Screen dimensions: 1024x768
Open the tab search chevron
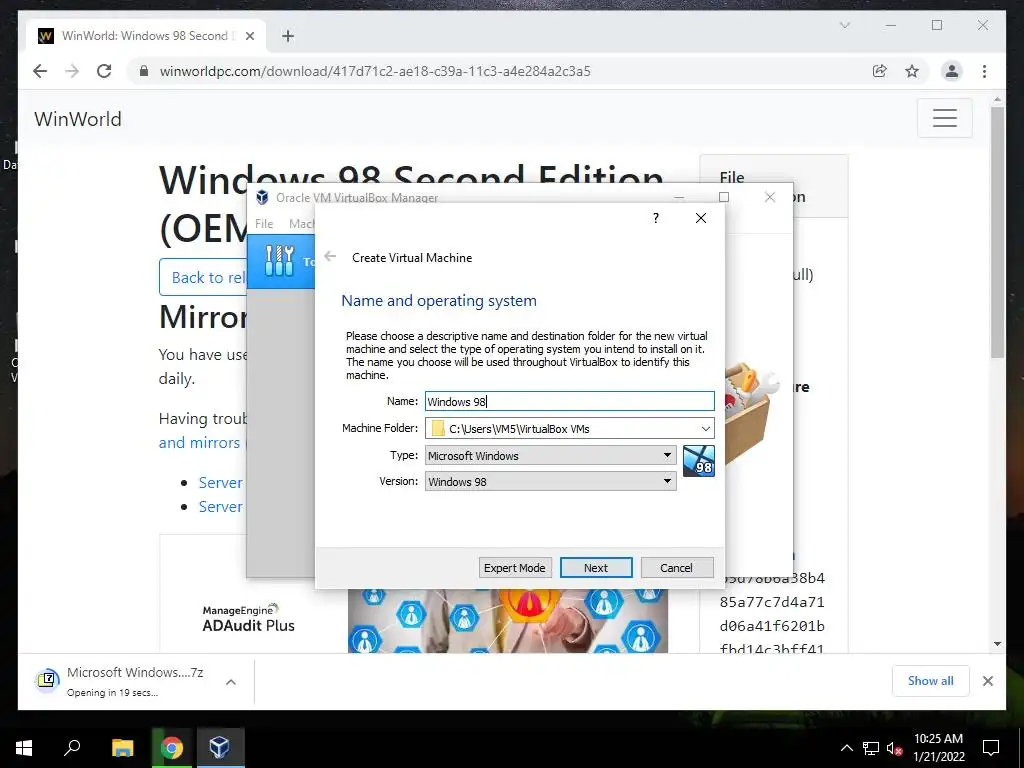click(844, 25)
